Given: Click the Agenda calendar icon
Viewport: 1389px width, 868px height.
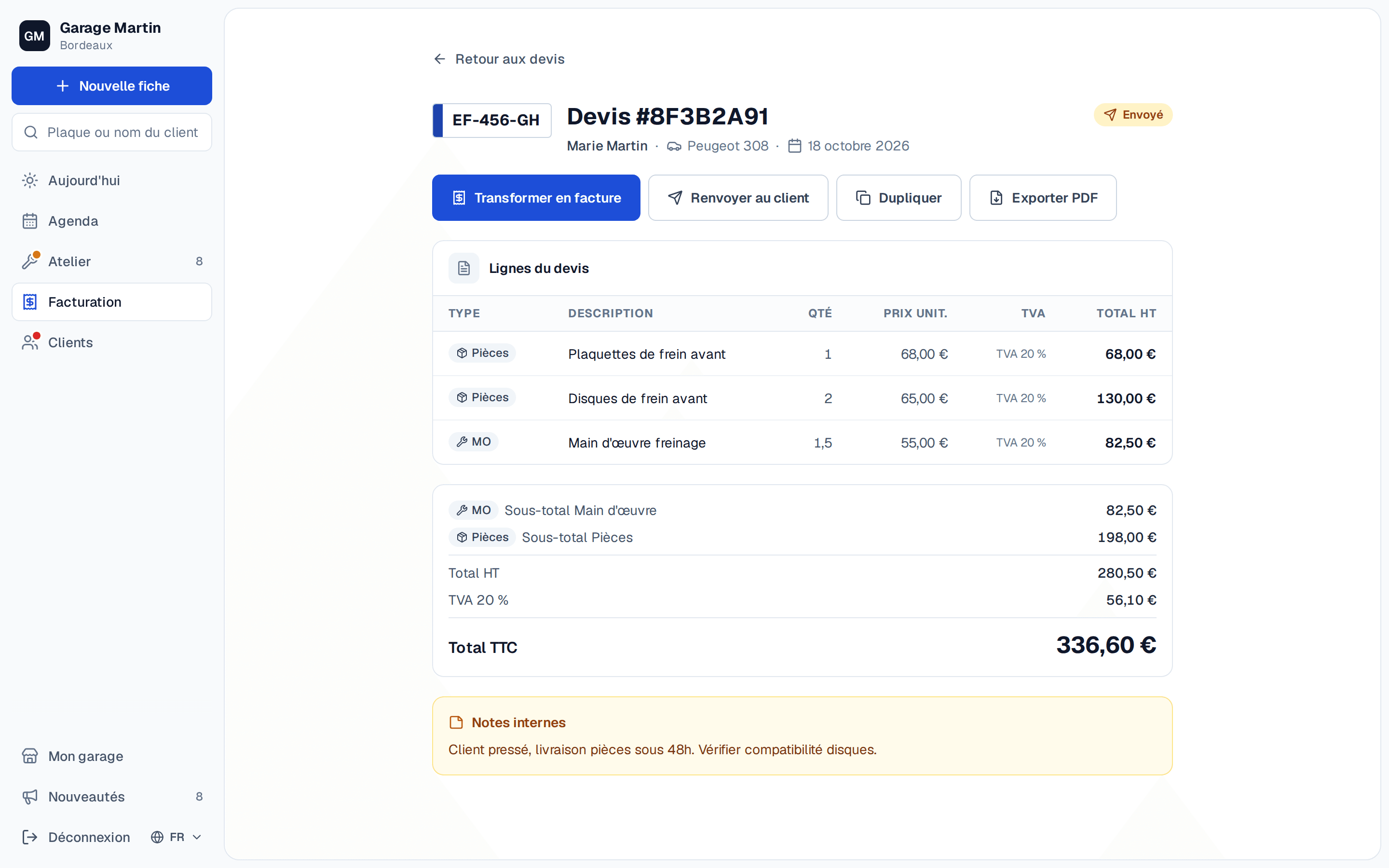Looking at the screenshot, I should point(30,221).
